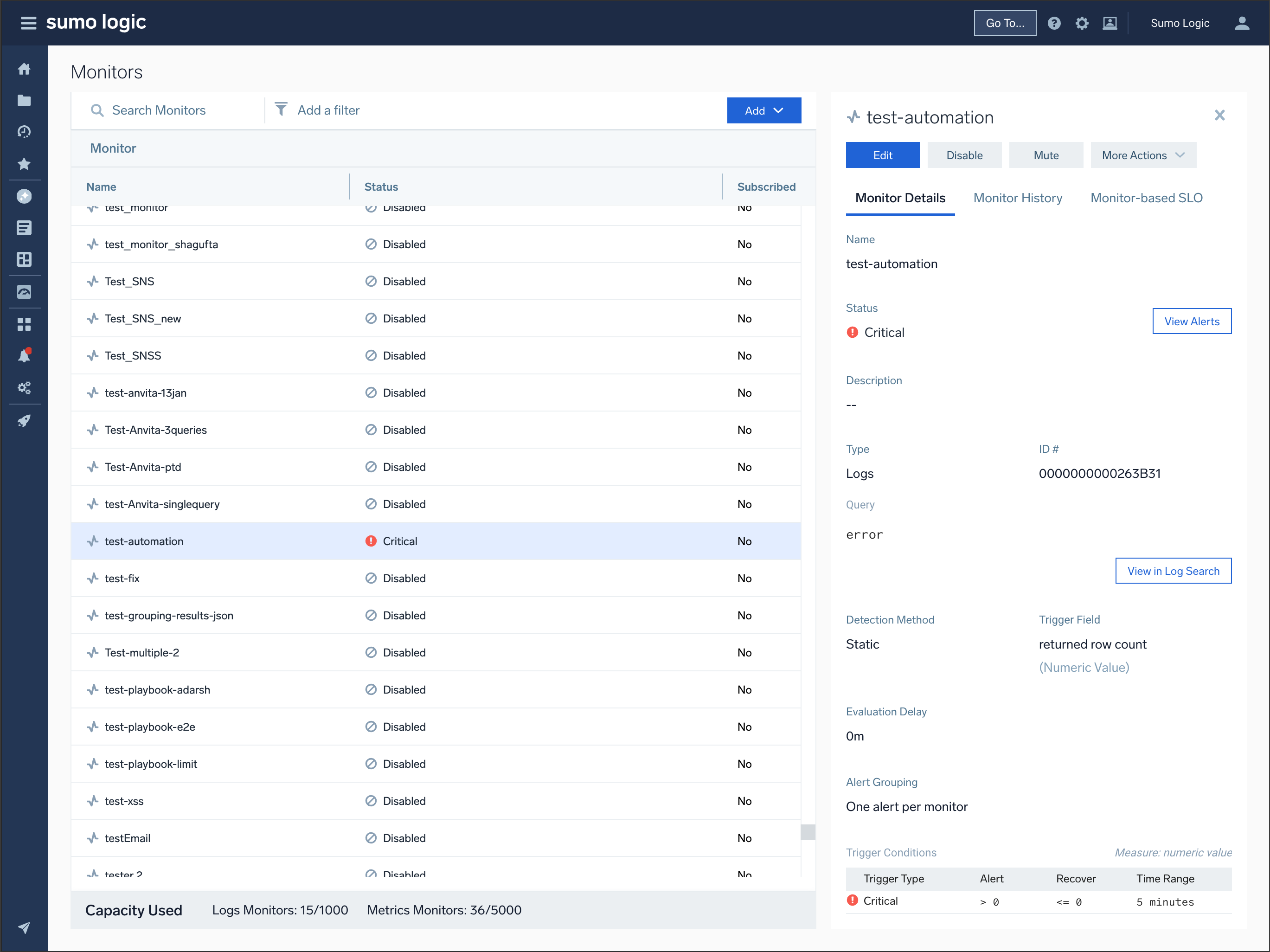1270x952 pixels.
Task: Open the settings gear in top bar
Action: pyautogui.click(x=1082, y=23)
